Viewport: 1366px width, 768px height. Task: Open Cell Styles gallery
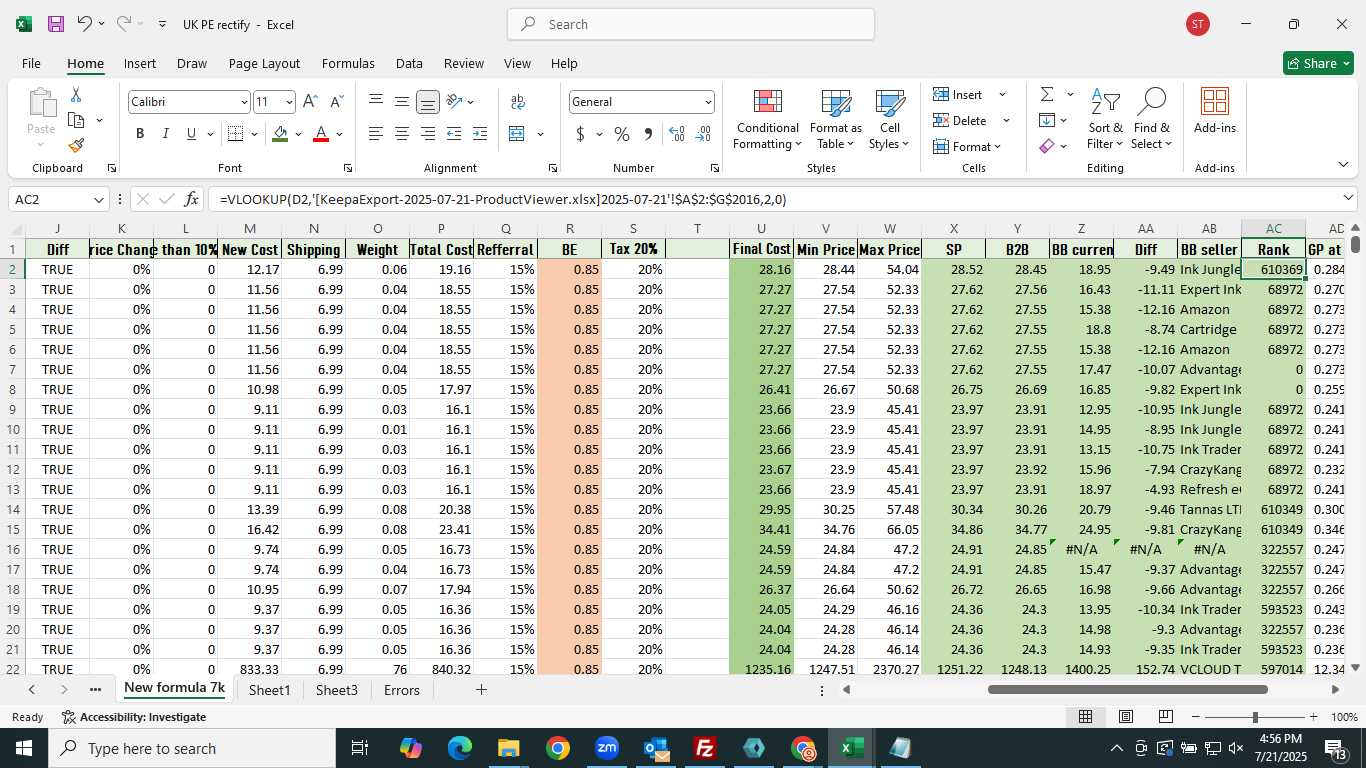pyautogui.click(x=889, y=120)
